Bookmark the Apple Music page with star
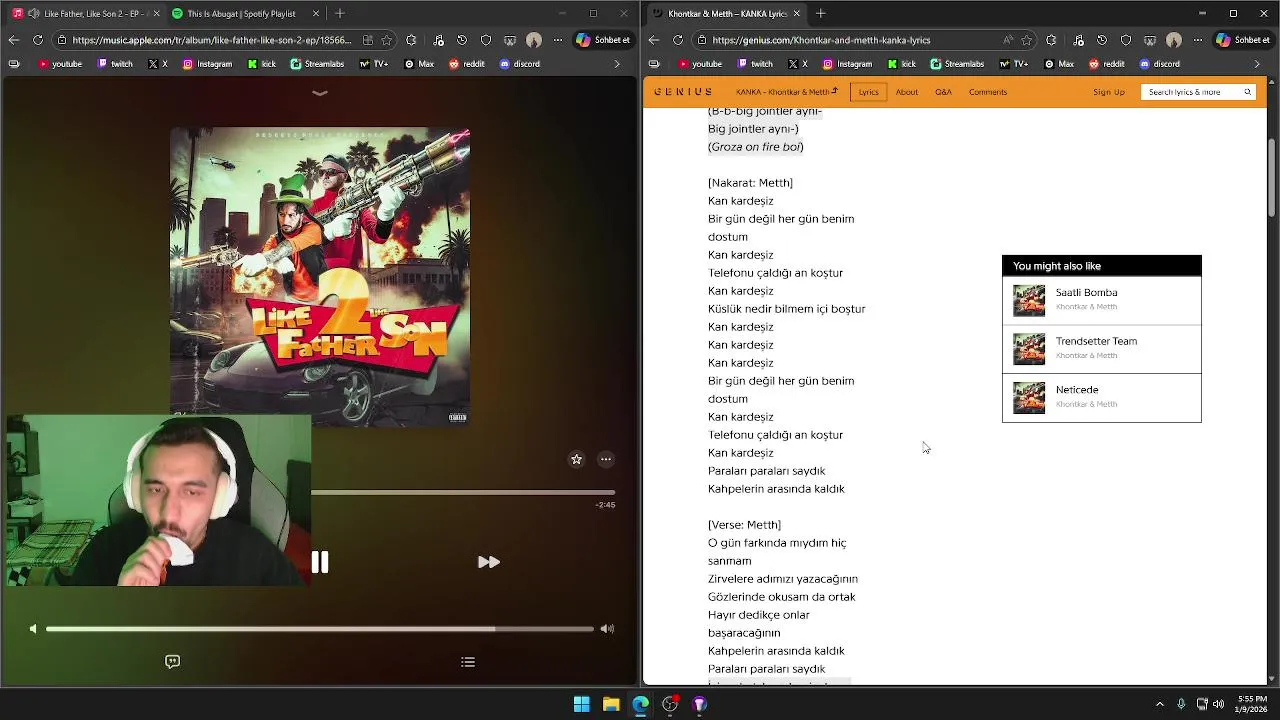 [x=386, y=40]
